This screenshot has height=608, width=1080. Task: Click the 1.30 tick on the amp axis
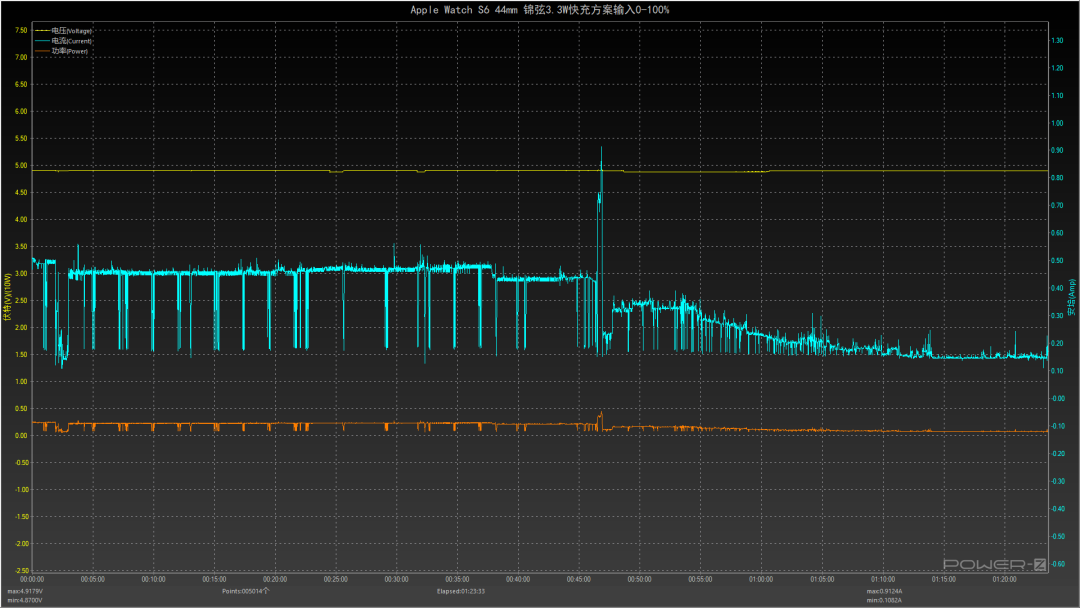[1057, 41]
